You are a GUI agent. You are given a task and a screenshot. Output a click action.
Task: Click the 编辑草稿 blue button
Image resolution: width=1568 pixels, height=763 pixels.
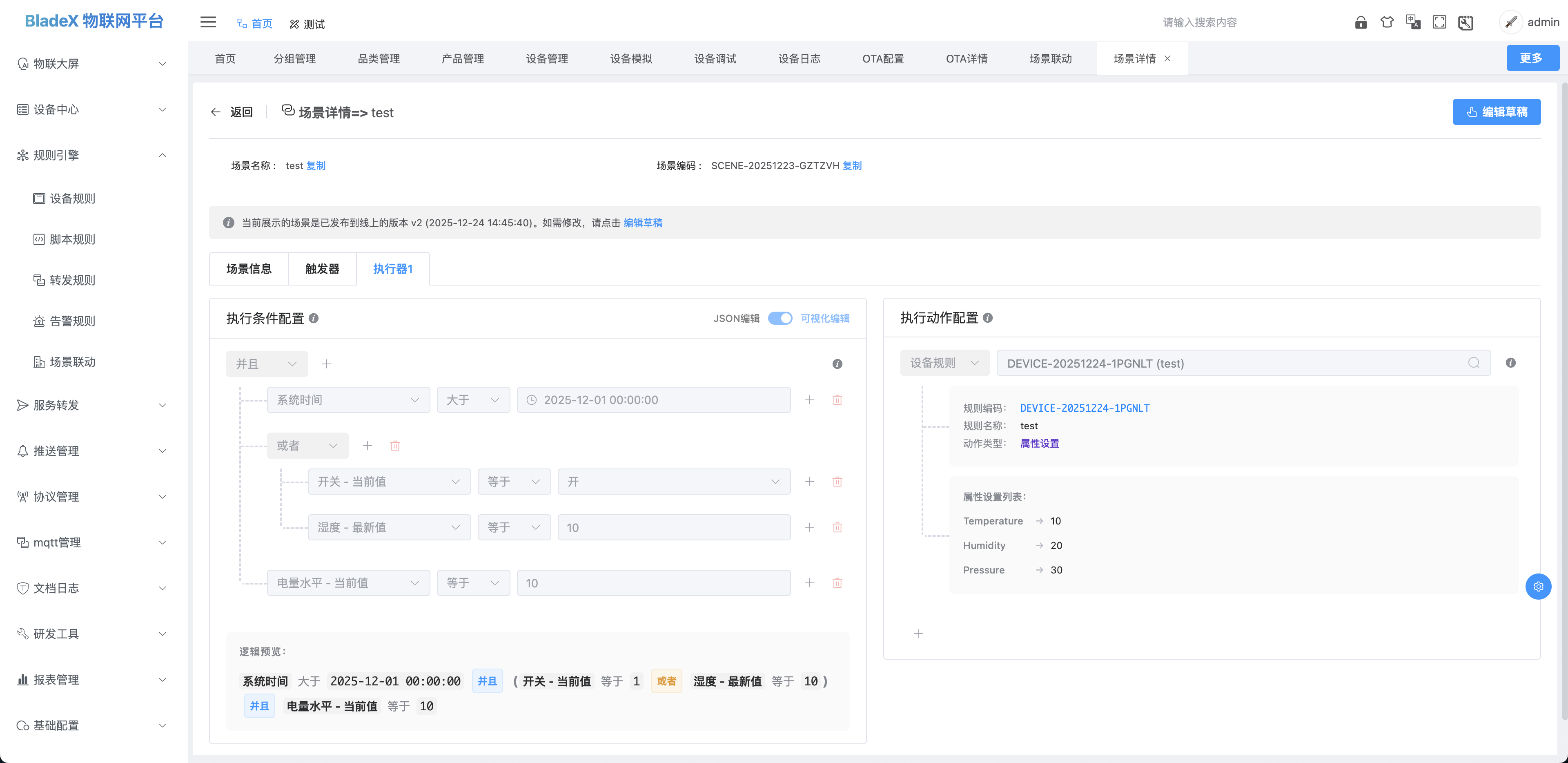click(x=1496, y=112)
